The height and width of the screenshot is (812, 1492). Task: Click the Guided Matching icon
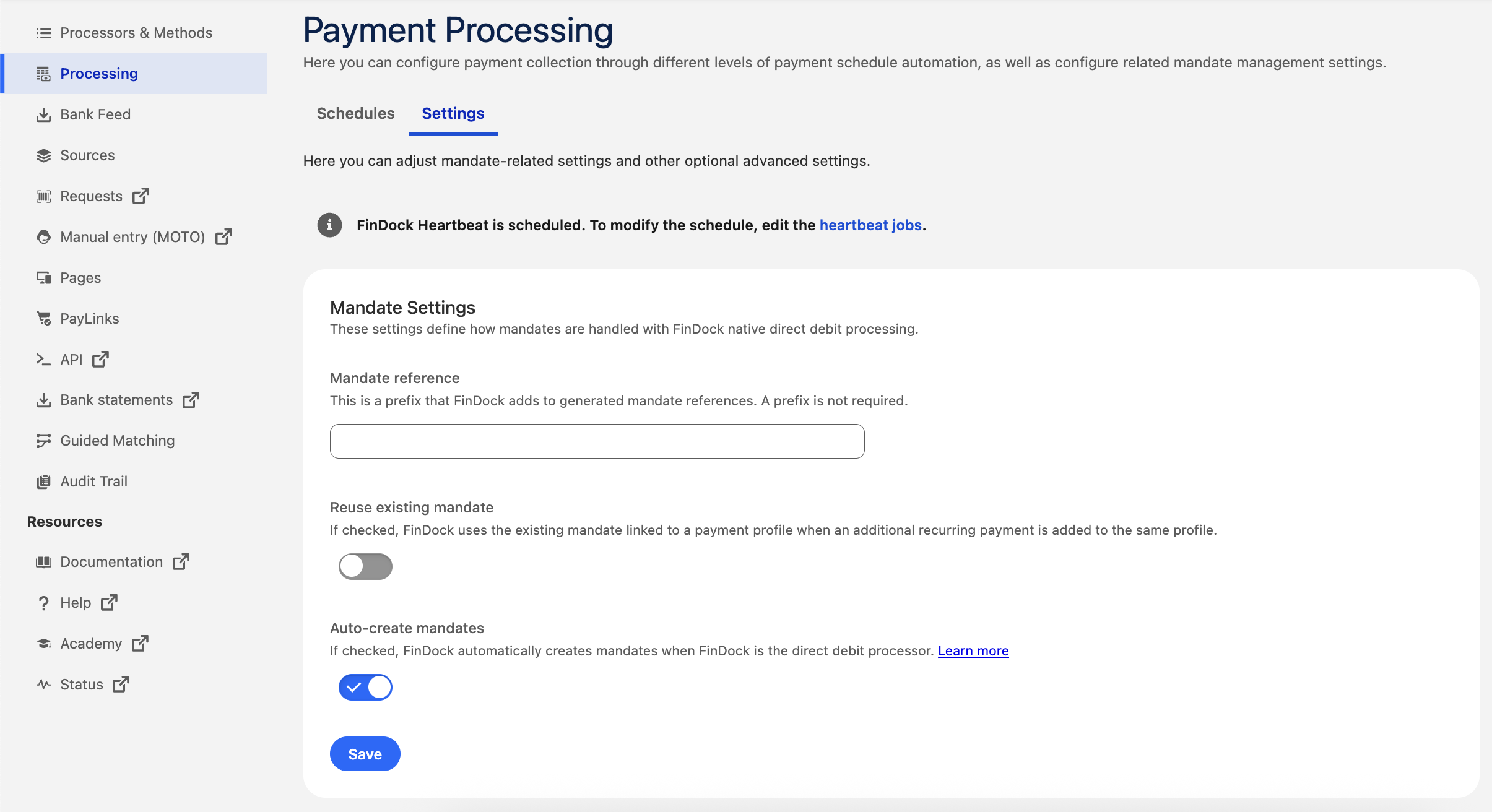point(43,441)
